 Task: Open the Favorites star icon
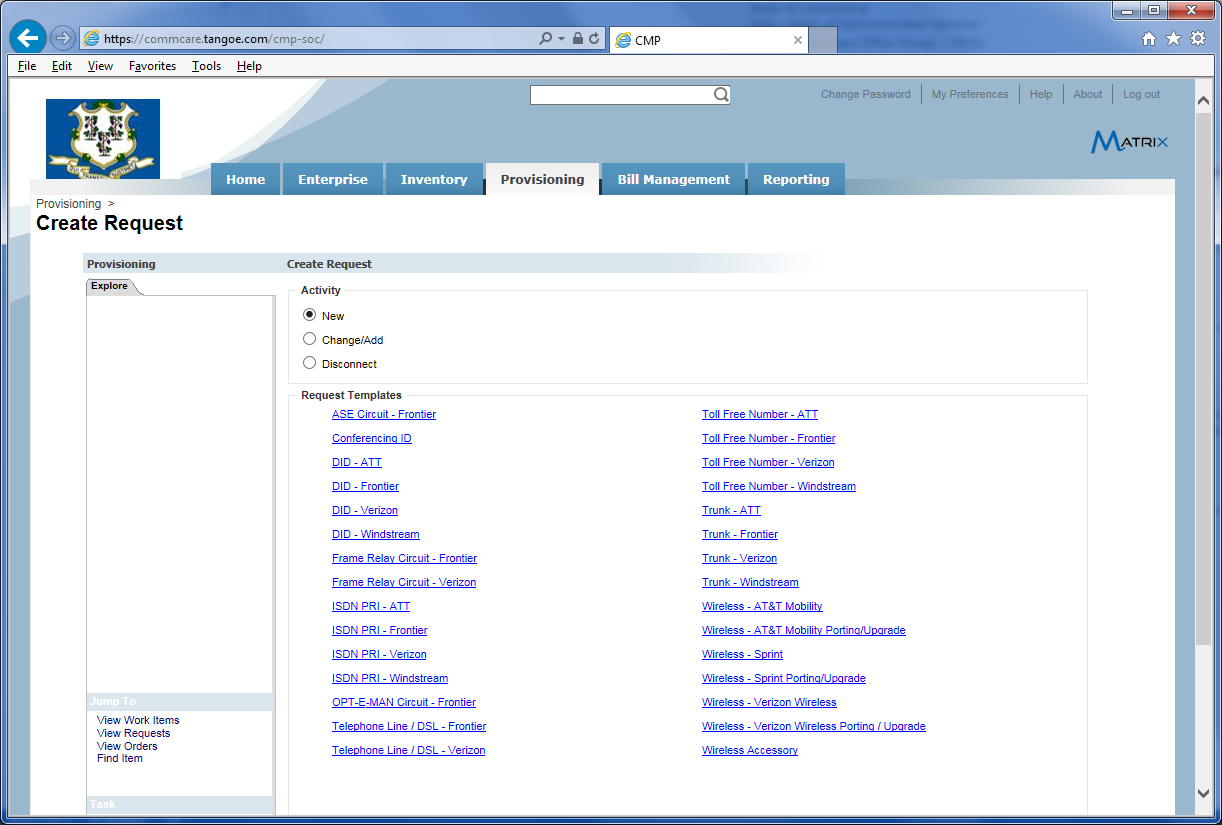click(1173, 39)
